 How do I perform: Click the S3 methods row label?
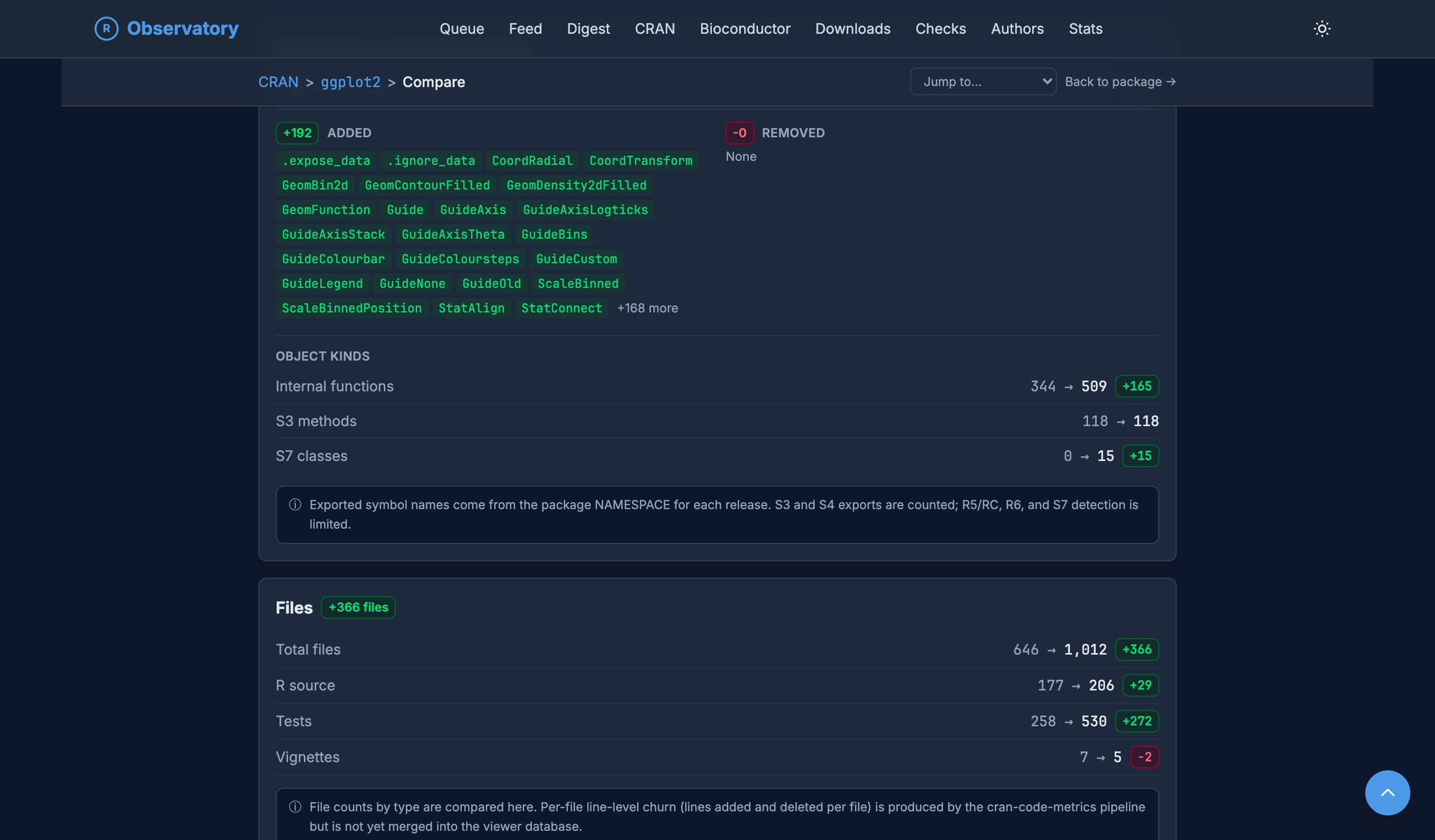click(x=316, y=421)
